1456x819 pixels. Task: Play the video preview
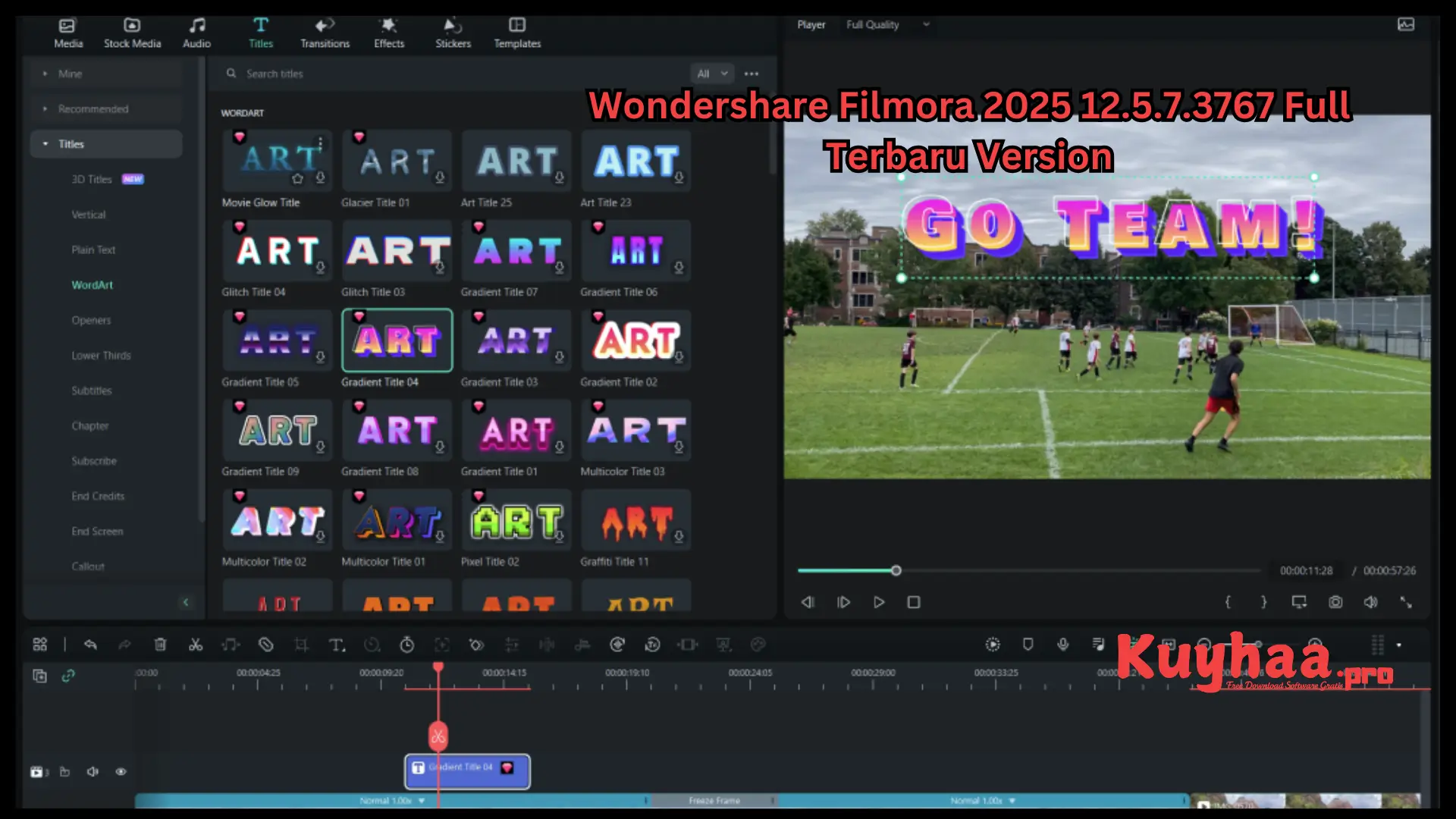(x=879, y=602)
